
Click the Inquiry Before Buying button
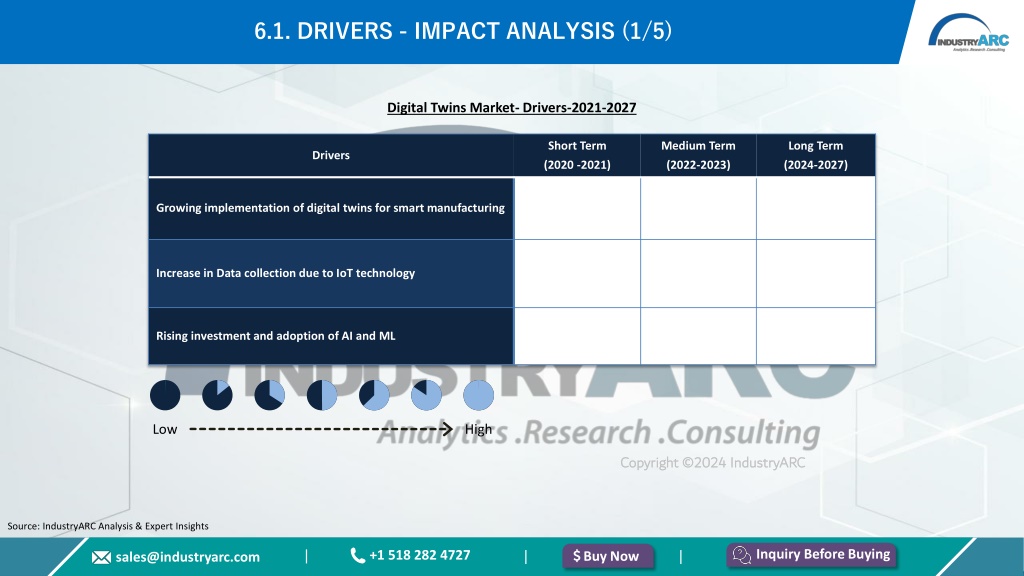click(x=812, y=555)
